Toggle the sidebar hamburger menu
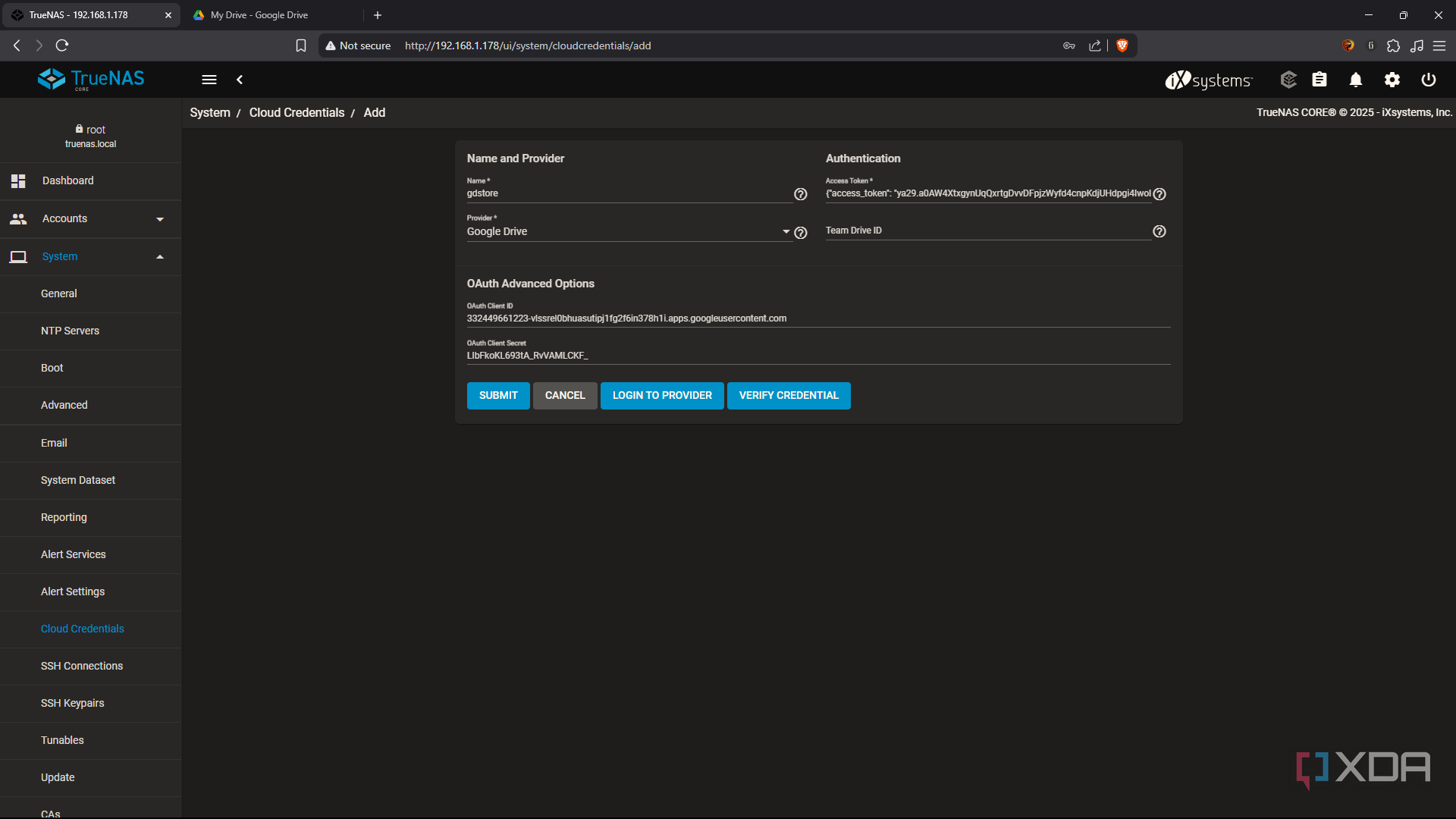This screenshot has width=1456, height=819. (x=209, y=80)
